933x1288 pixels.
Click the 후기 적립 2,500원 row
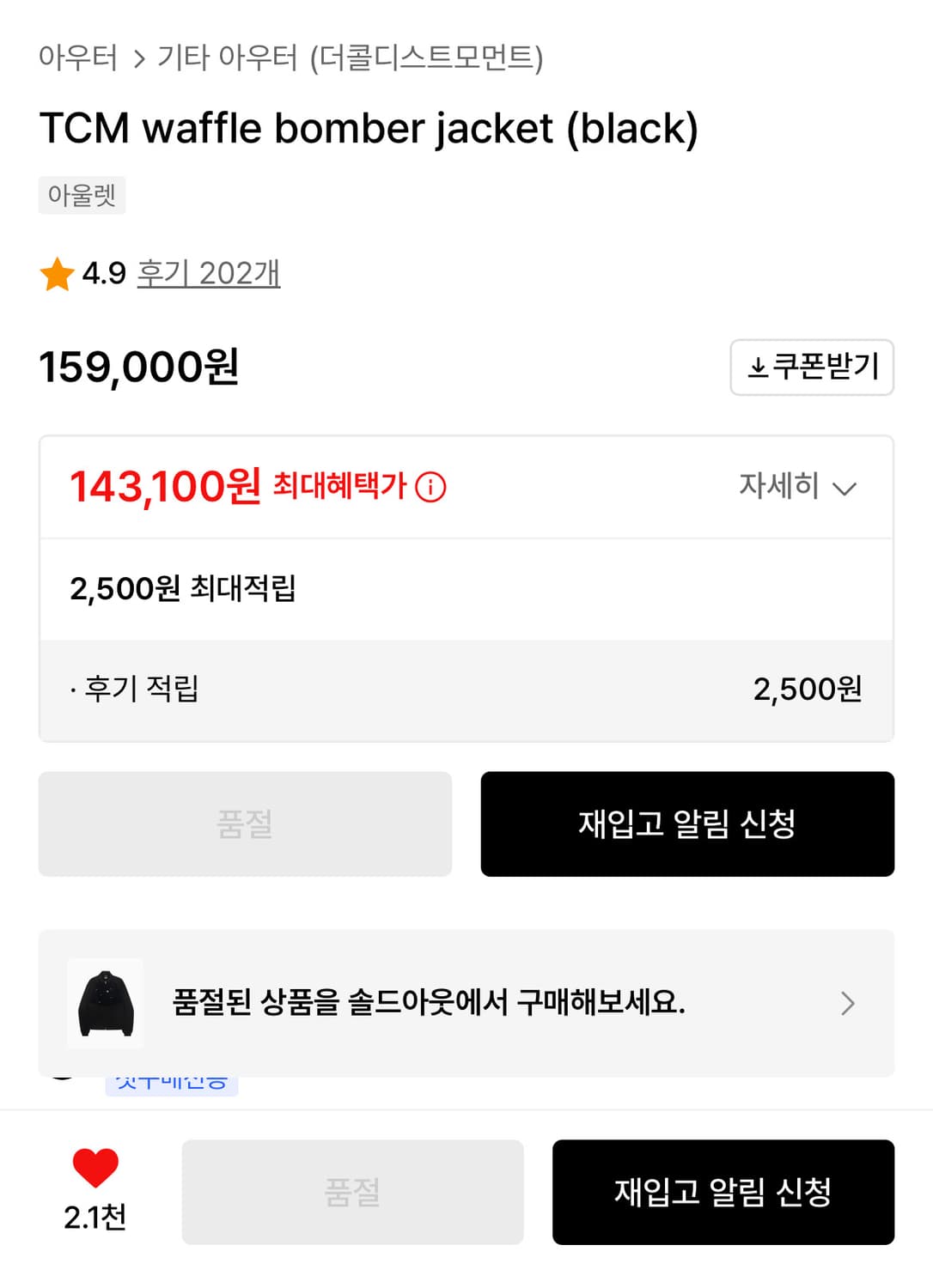click(466, 690)
